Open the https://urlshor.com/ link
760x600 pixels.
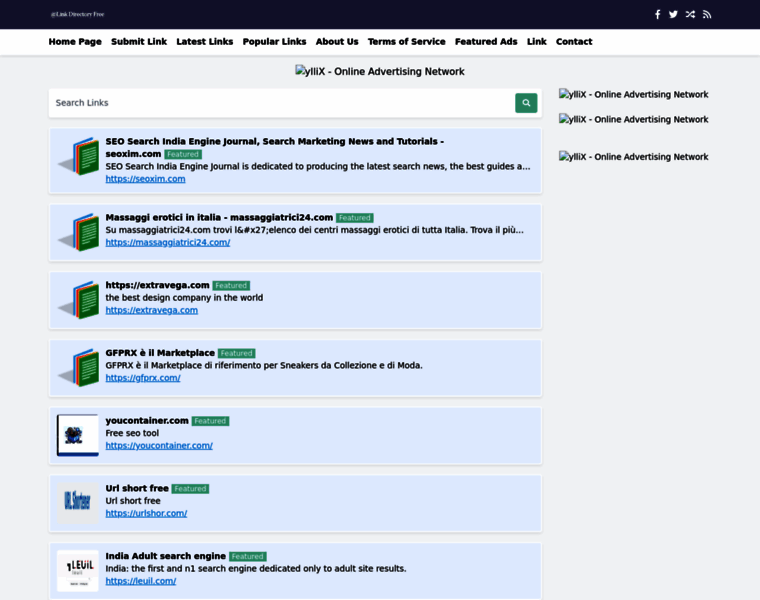(146, 513)
